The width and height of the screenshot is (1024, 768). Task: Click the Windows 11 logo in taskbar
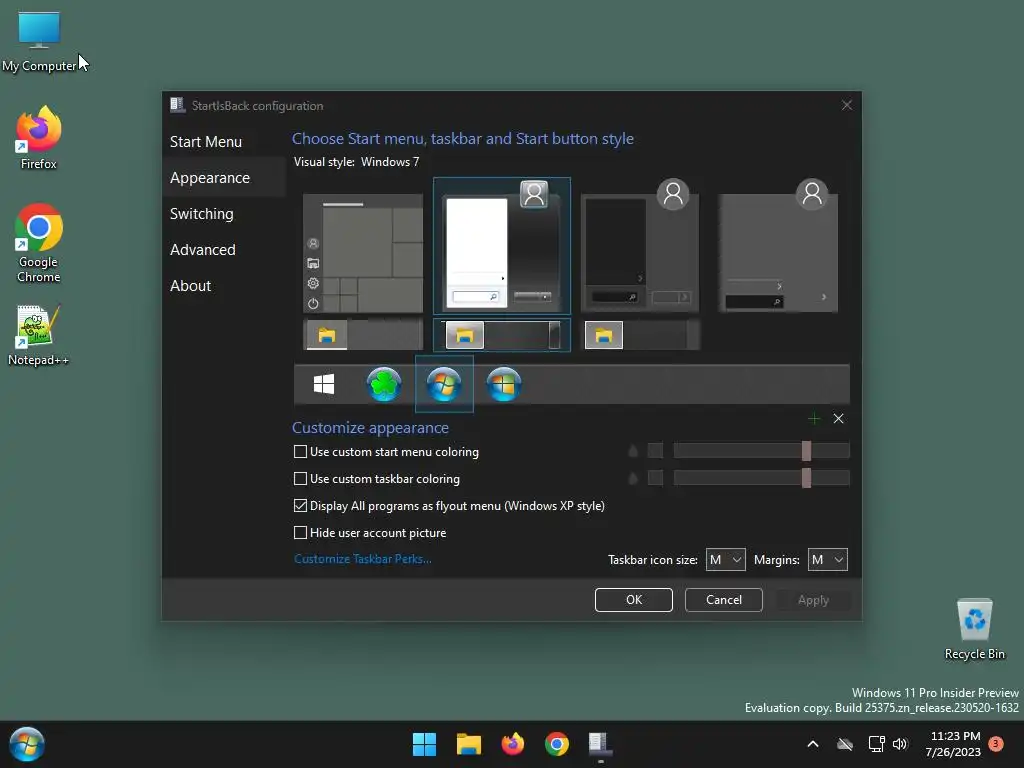pyautogui.click(x=424, y=744)
